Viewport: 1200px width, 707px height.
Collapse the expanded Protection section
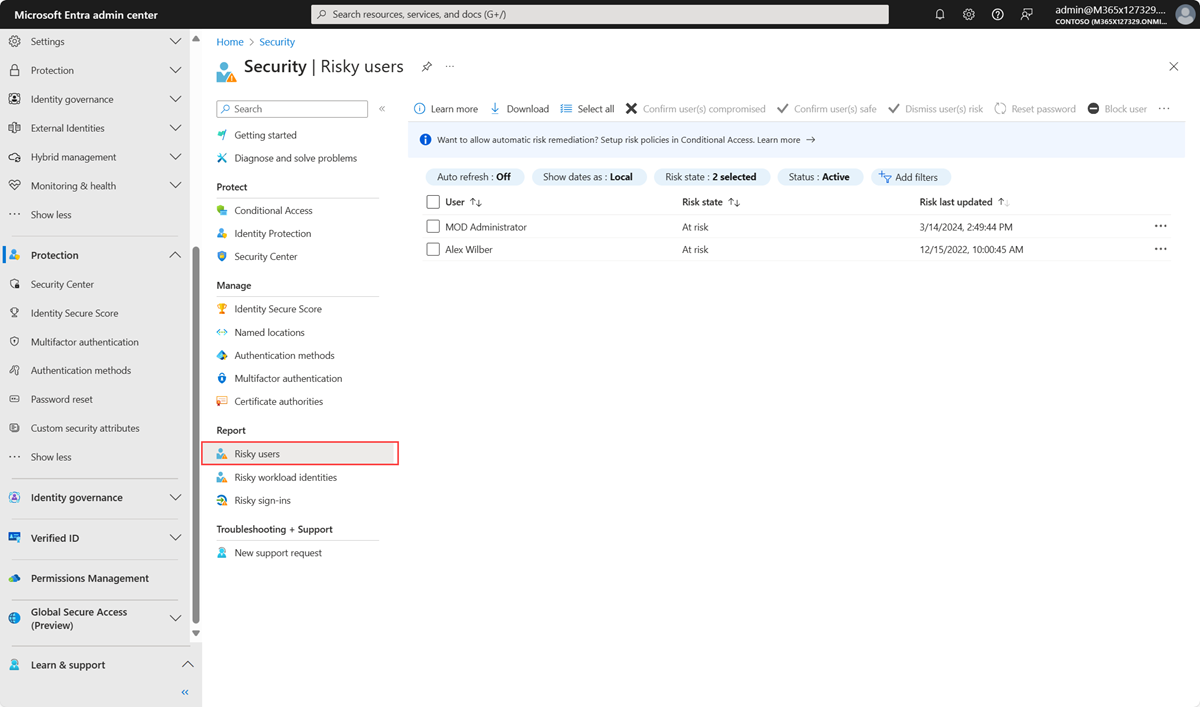pyautogui.click(x=175, y=255)
